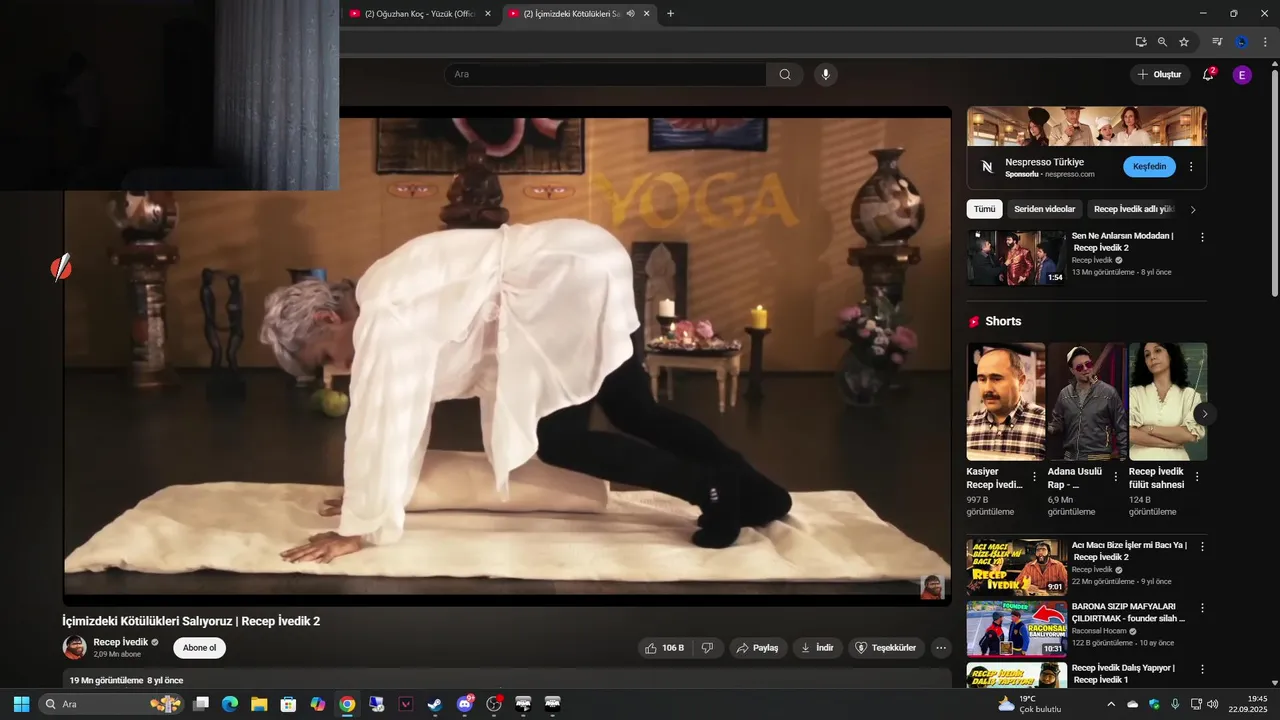Screen dimensions: 1280x720
Task: Open Adana Usulü Rap short thumbnail
Action: coord(1087,402)
